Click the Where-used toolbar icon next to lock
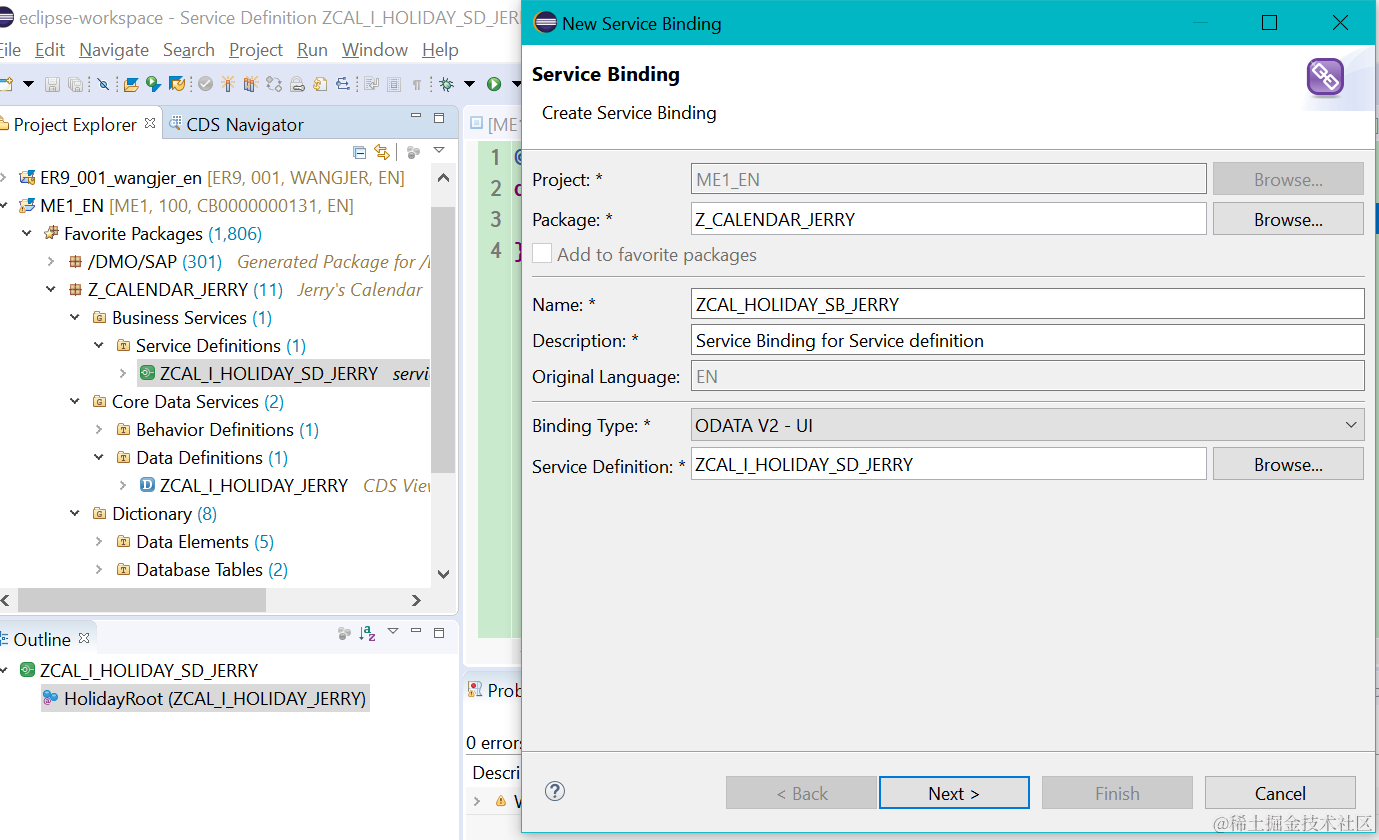 tap(320, 85)
